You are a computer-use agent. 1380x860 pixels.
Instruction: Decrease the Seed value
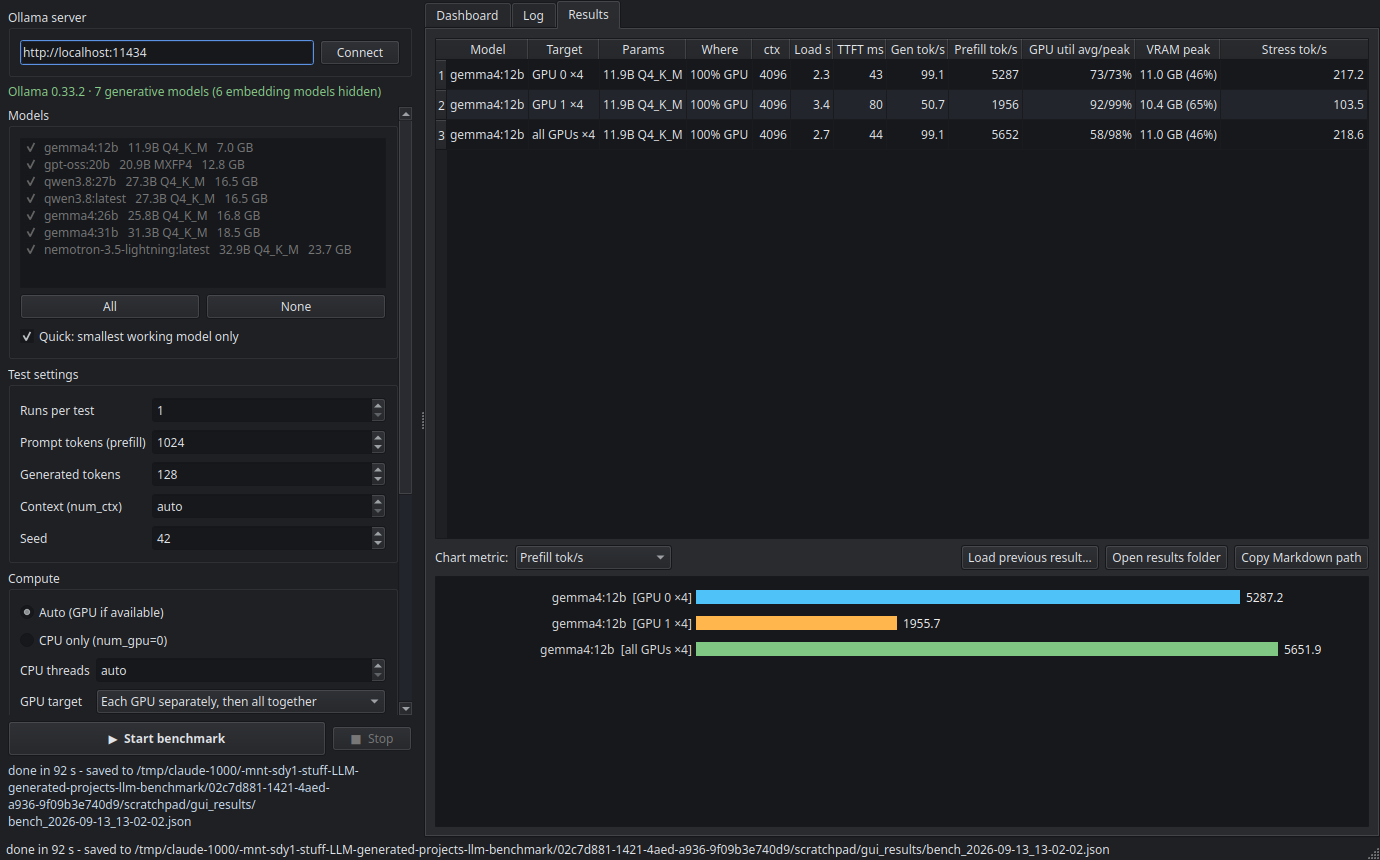(x=378, y=544)
